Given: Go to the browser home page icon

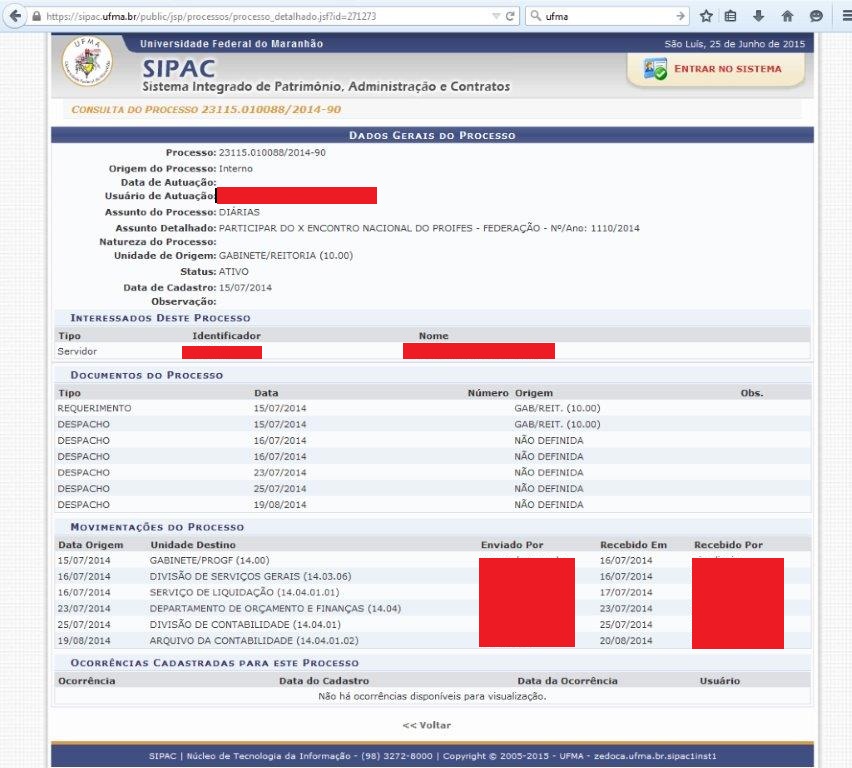Looking at the screenshot, I should click(787, 16).
